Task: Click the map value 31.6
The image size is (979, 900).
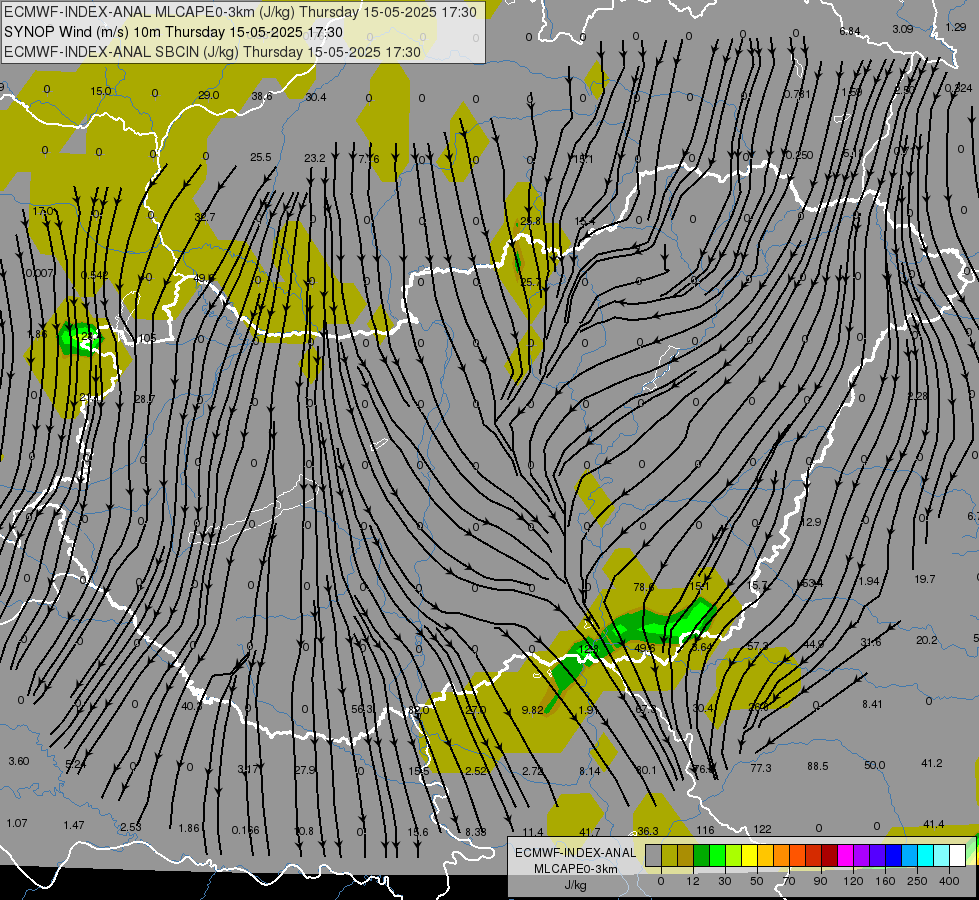Action: pos(870,642)
